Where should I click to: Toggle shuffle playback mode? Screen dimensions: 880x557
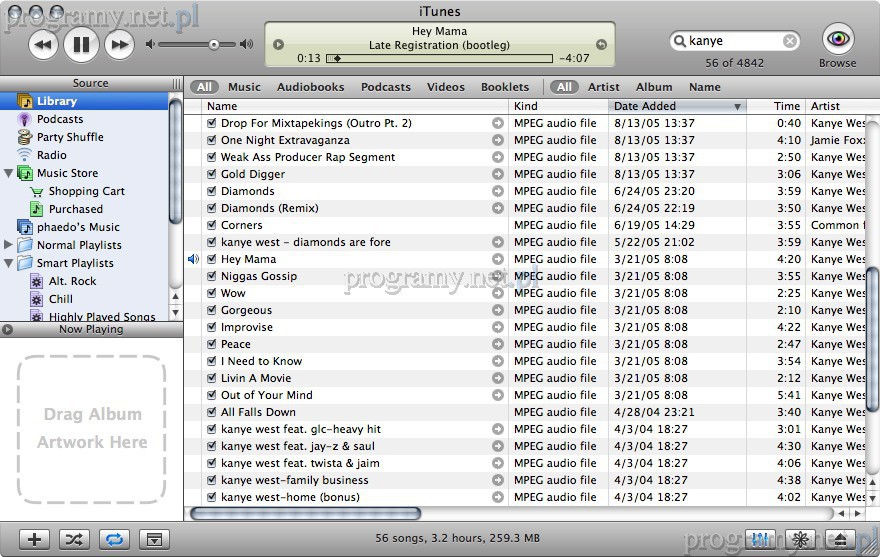pos(74,539)
